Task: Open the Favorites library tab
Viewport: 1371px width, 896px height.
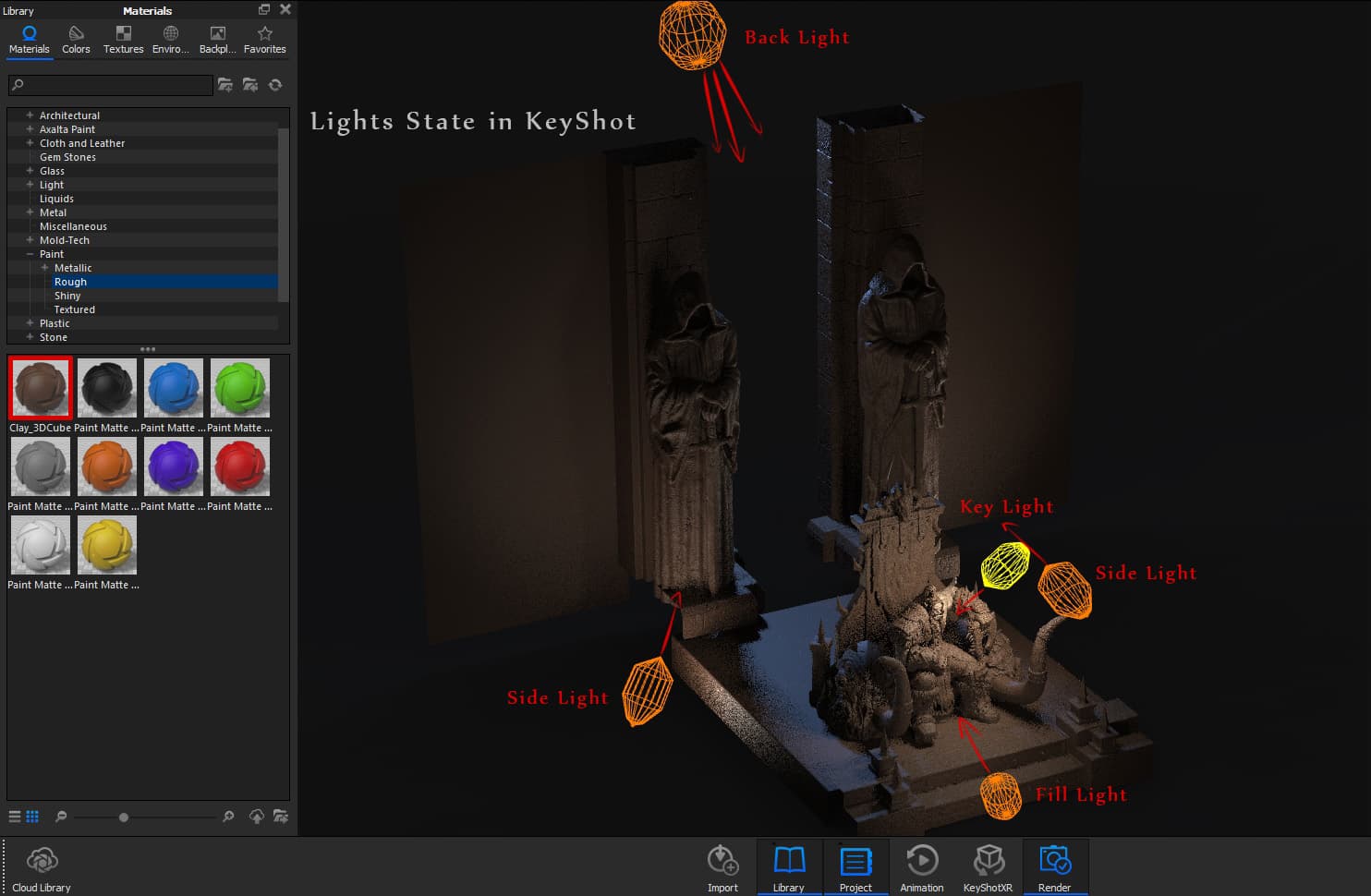Action: (x=264, y=40)
